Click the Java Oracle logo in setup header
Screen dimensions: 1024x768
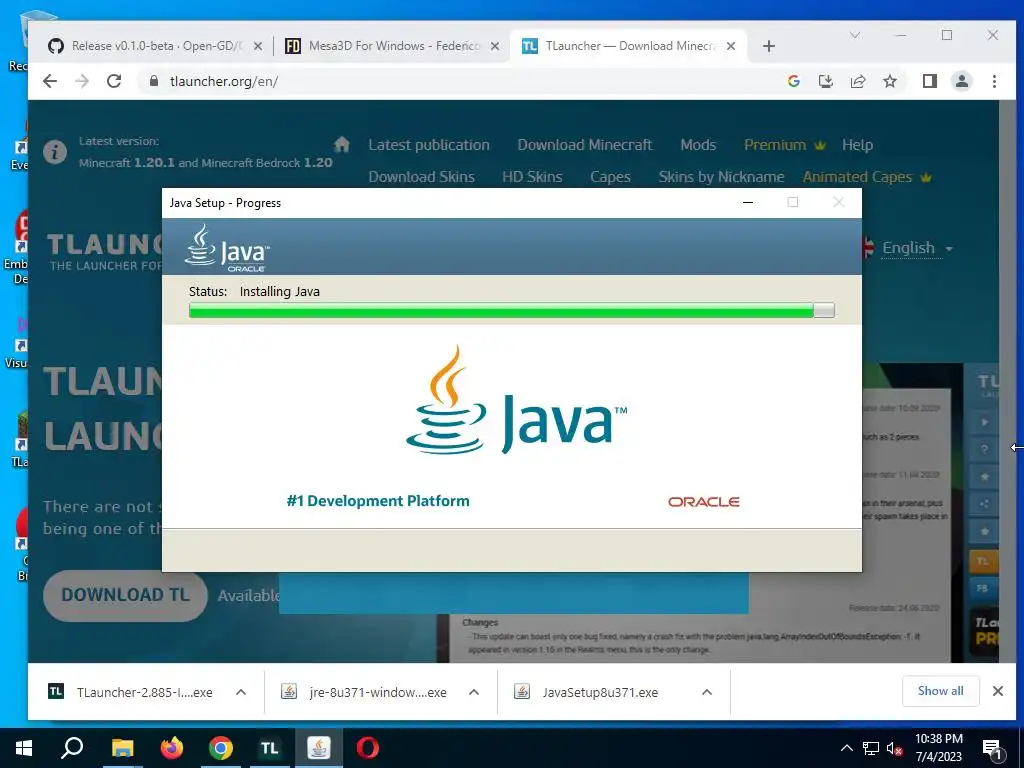click(227, 248)
